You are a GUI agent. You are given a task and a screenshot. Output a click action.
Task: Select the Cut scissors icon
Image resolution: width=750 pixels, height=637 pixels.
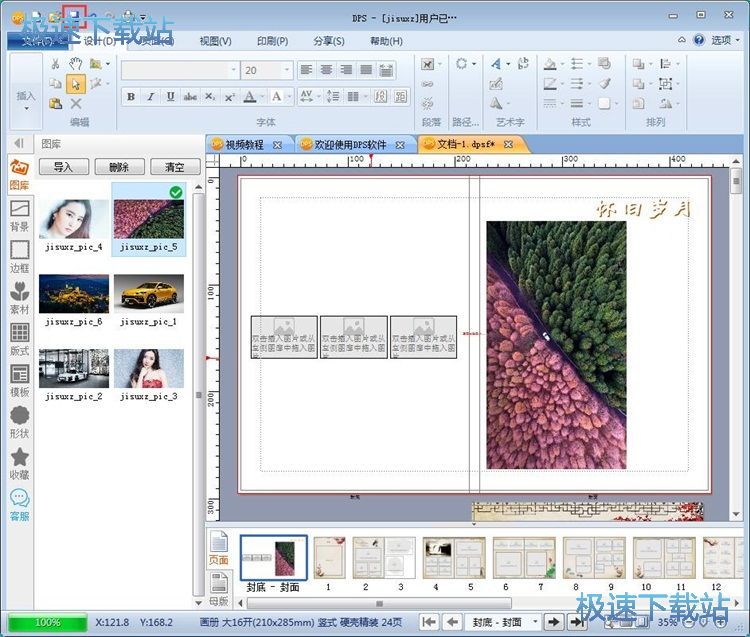coord(55,64)
